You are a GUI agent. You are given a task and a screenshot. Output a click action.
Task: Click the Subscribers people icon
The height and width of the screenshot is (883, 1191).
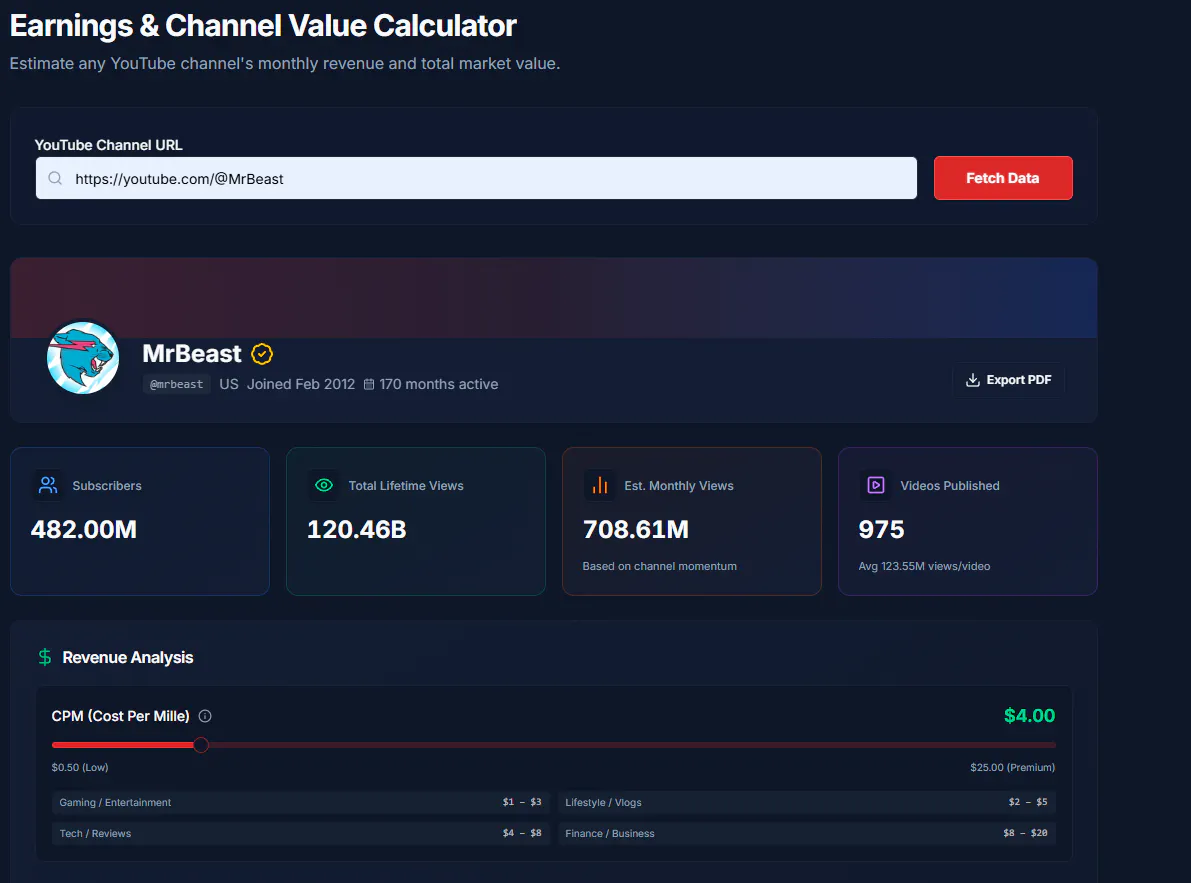coord(48,485)
